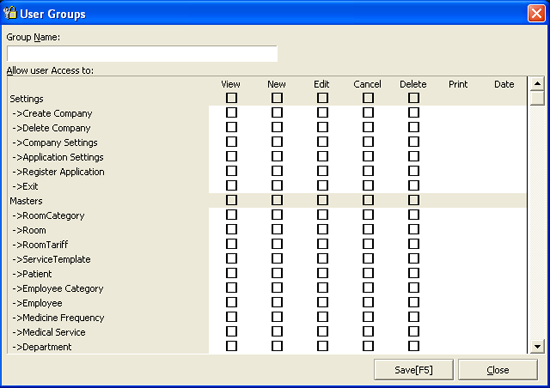Check View for Patient row
The height and width of the screenshot is (388, 550).
point(232,273)
